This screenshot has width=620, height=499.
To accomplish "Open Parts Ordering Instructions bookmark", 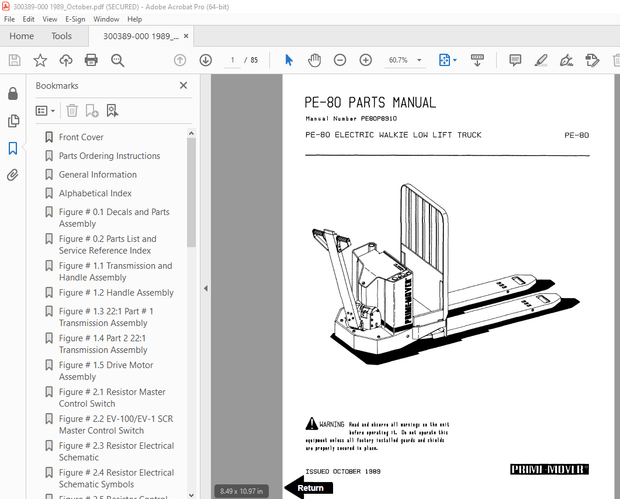I will pyautogui.click(x=110, y=156).
